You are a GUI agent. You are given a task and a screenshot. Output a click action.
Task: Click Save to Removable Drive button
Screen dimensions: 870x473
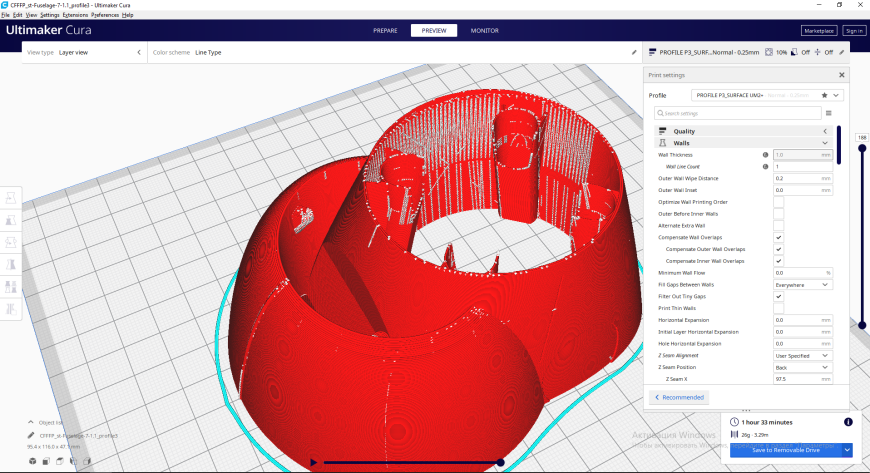[x=786, y=450]
